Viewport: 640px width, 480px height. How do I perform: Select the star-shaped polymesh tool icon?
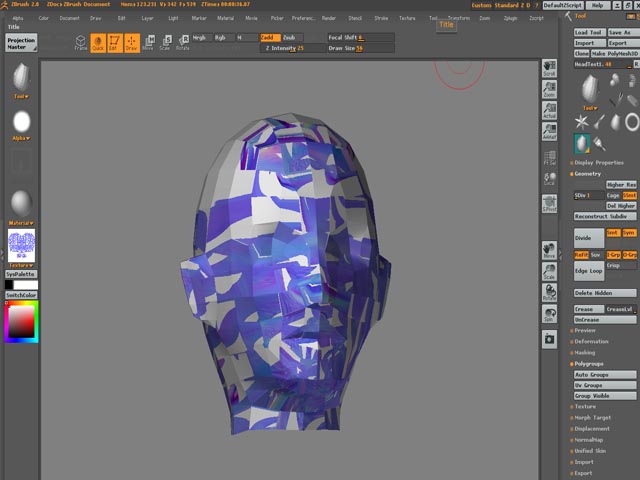click(581, 122)
